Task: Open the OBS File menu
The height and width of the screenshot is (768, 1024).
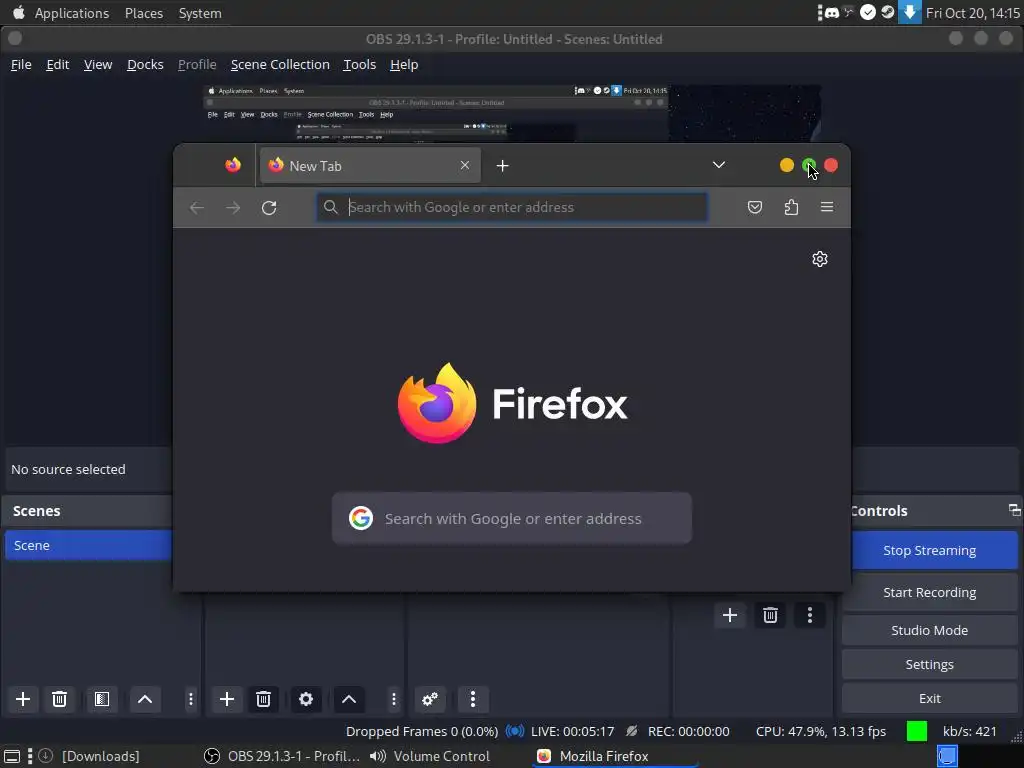Action: pos(21,65)
